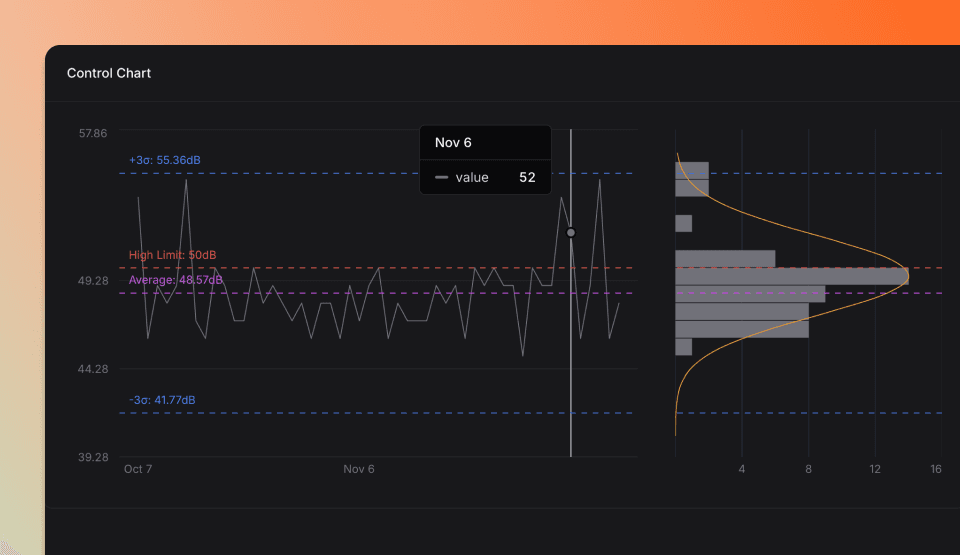Click the histogram axis label 12
This screenshot has width=960, height=555.
pos(875,469)
